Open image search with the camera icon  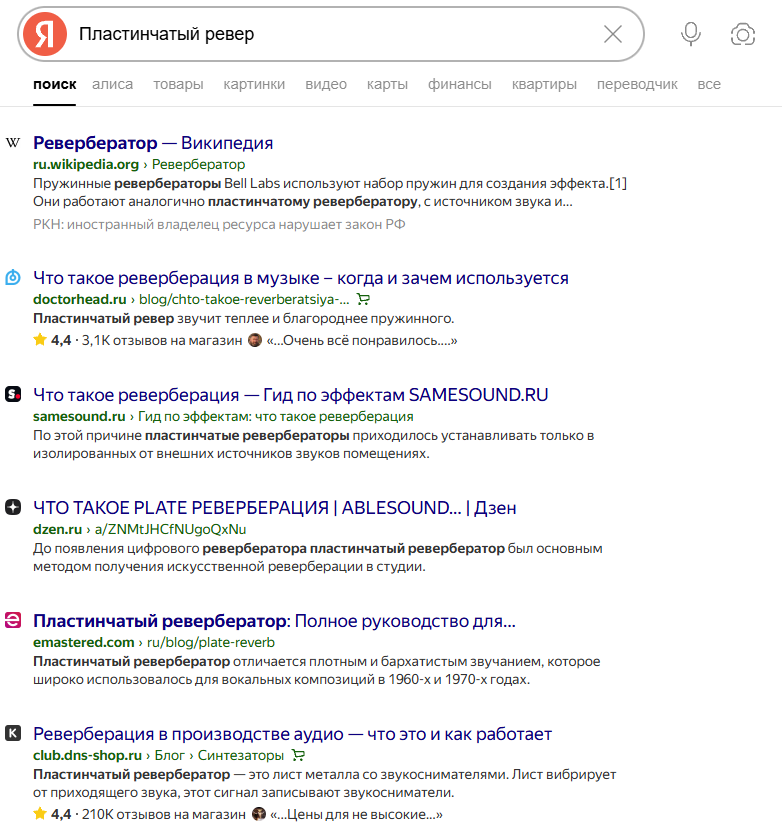(x=743, y=34)
